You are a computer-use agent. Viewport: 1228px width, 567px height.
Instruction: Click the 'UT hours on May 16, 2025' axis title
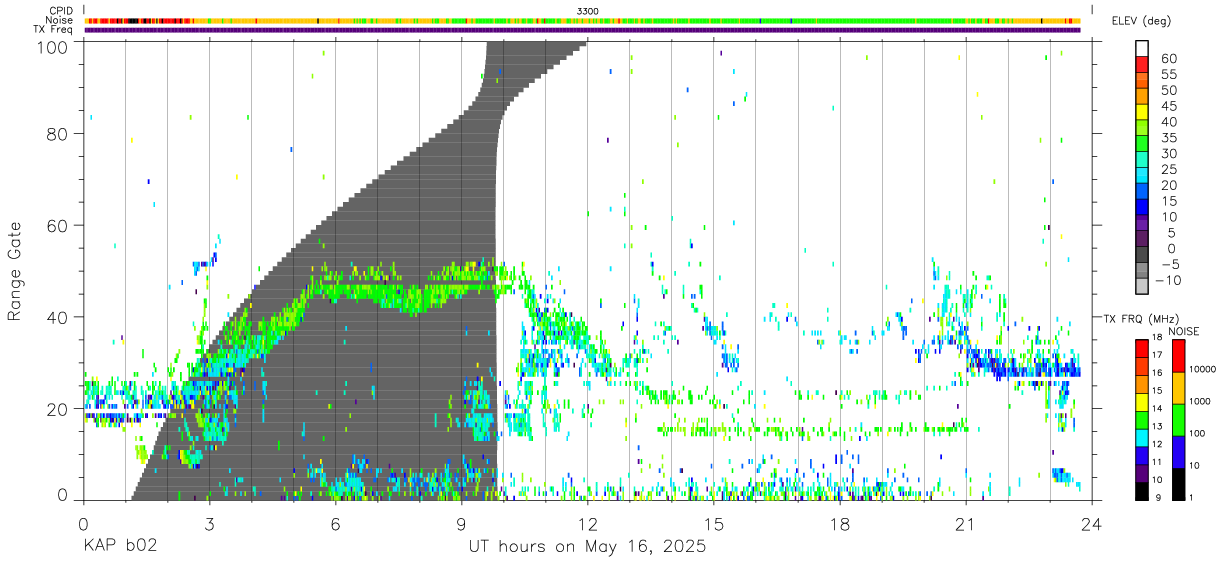pos(588,547)
